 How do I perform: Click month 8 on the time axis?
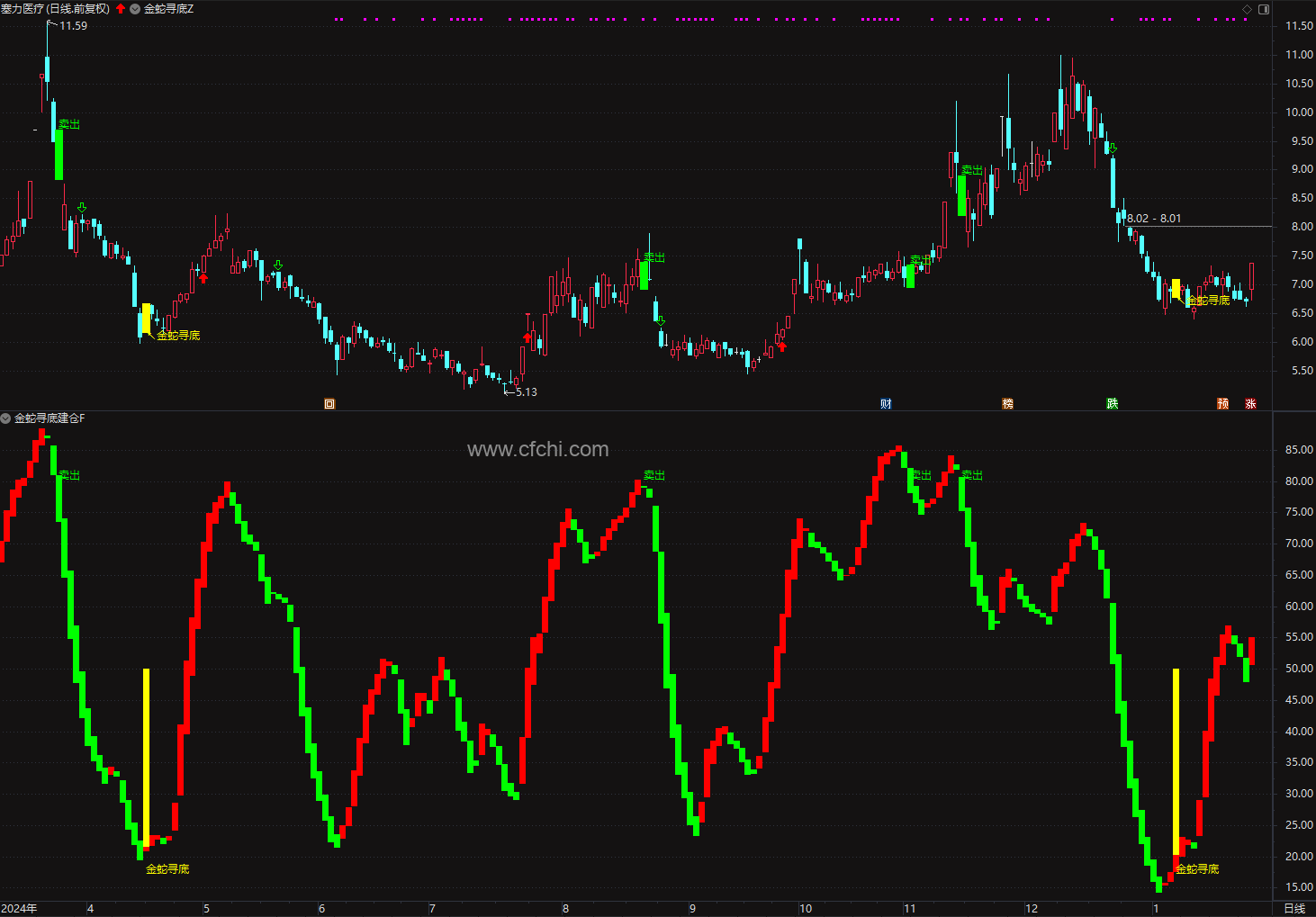(565, 909)
